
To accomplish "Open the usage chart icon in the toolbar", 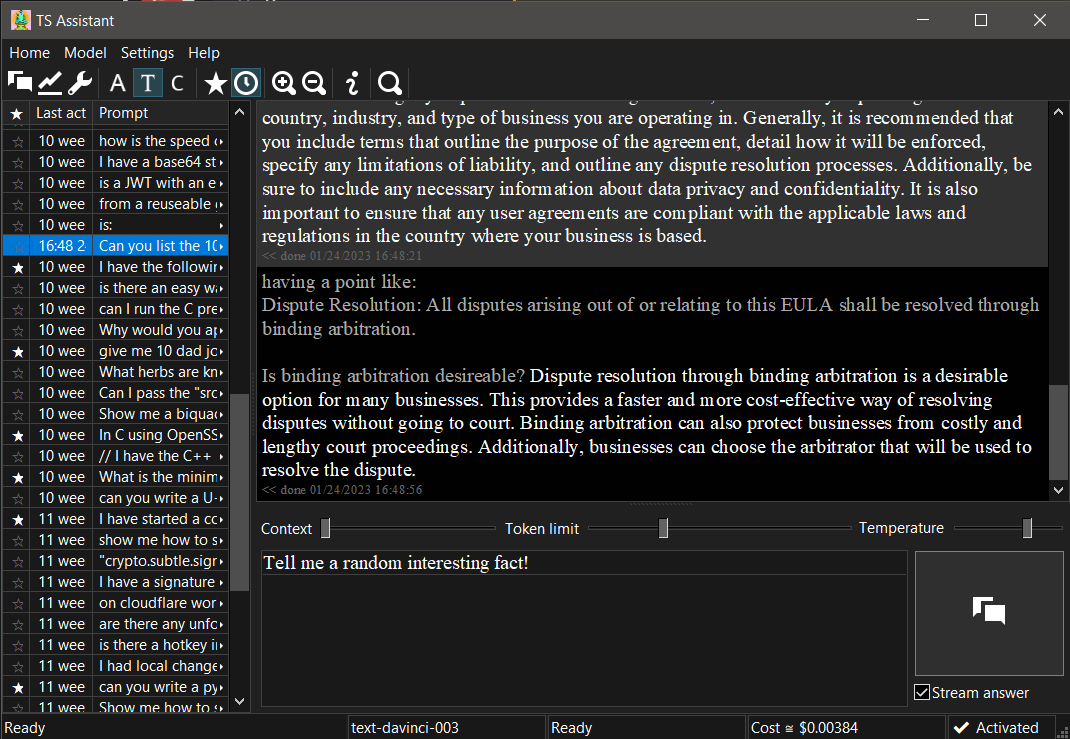I will 50,83.
